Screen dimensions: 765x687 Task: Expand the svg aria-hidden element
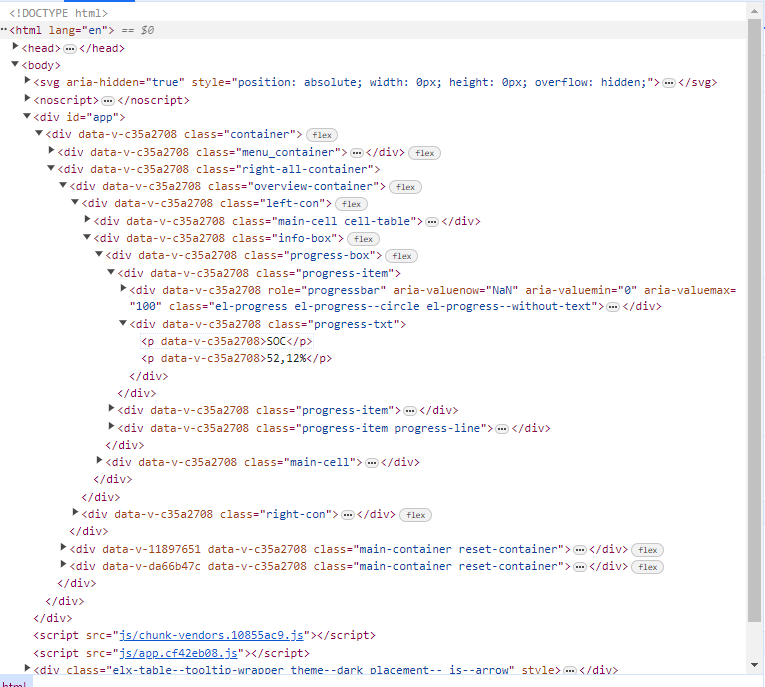(x=27, y=81)
